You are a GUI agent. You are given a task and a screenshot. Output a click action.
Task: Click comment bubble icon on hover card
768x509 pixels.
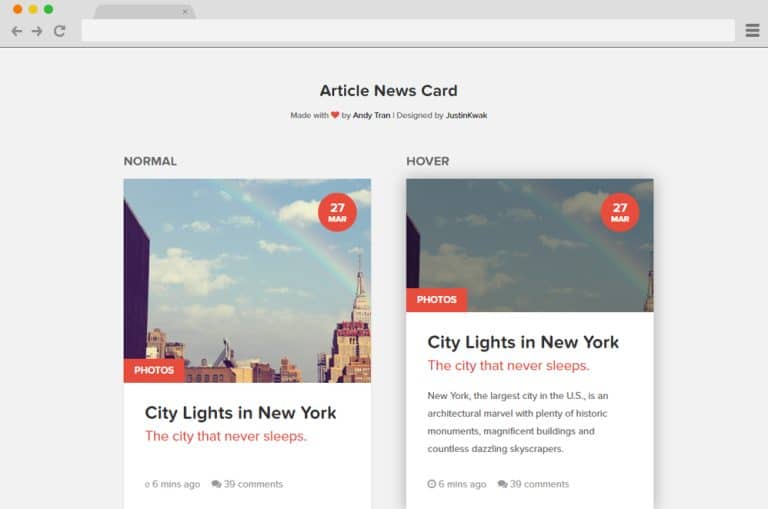502,484
